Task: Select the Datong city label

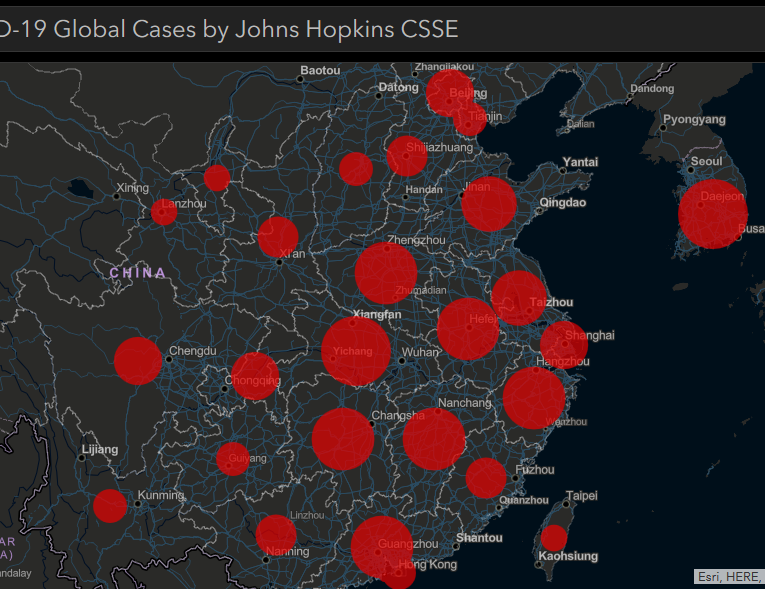Action: pos(399,87)
